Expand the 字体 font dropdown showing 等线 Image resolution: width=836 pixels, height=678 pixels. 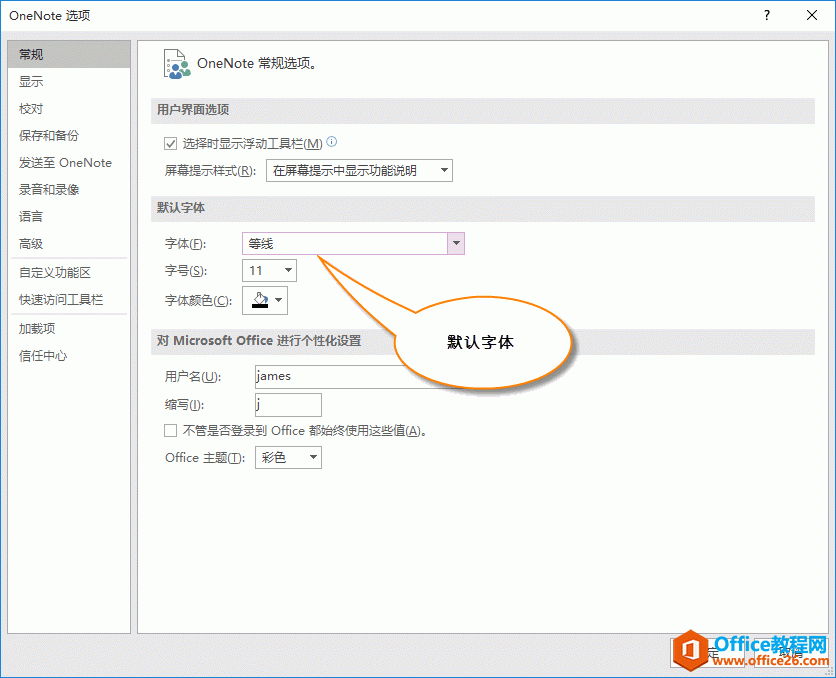coord(455,243)
